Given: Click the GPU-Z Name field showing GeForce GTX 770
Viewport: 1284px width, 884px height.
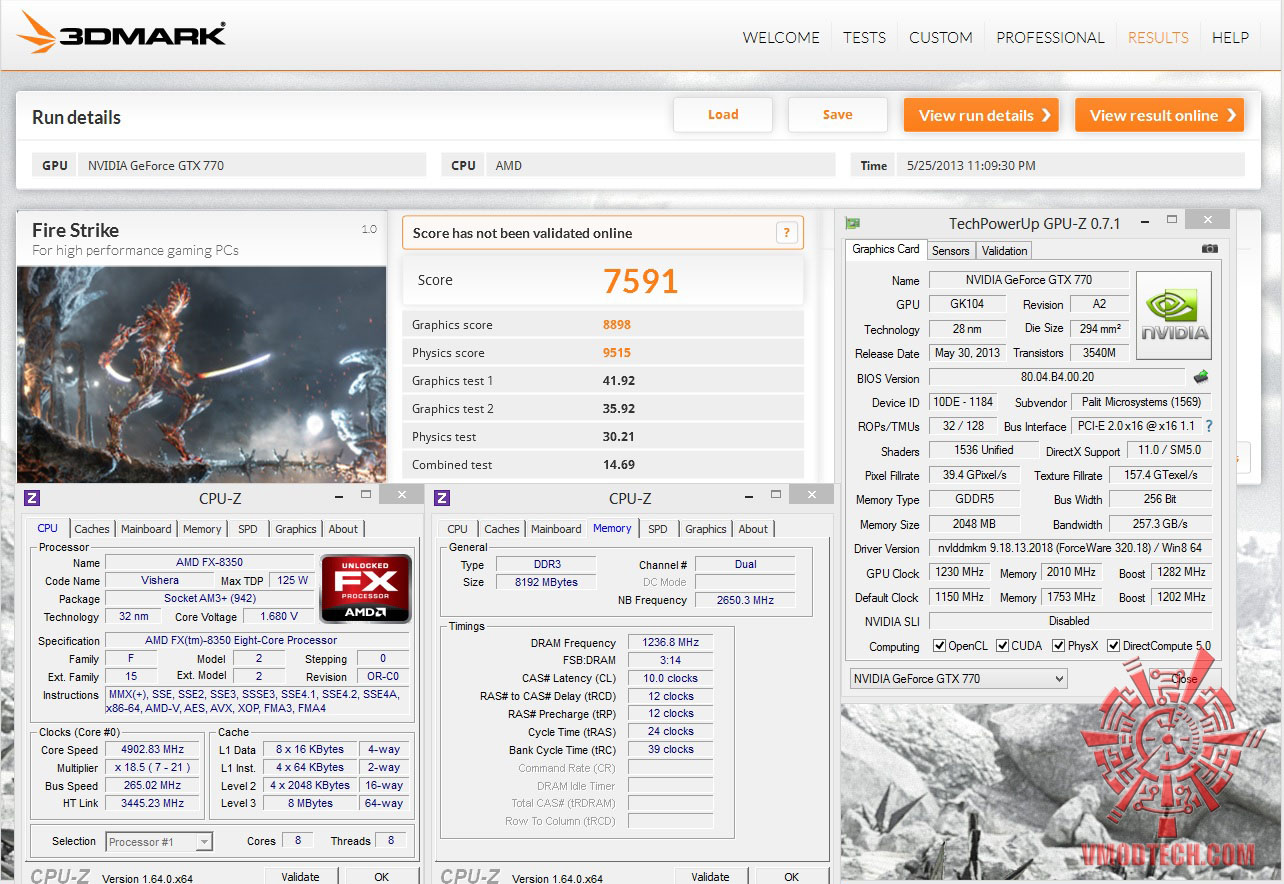Looking at the screenshot, I should [1028, 281].
